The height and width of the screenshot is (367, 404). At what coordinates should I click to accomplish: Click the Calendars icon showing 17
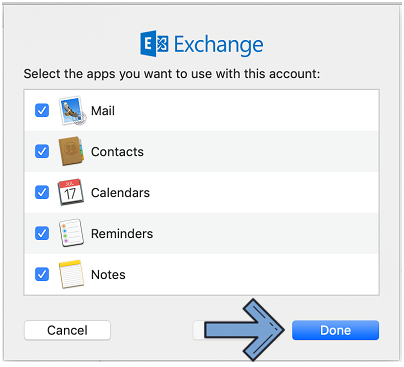point(71,192)
